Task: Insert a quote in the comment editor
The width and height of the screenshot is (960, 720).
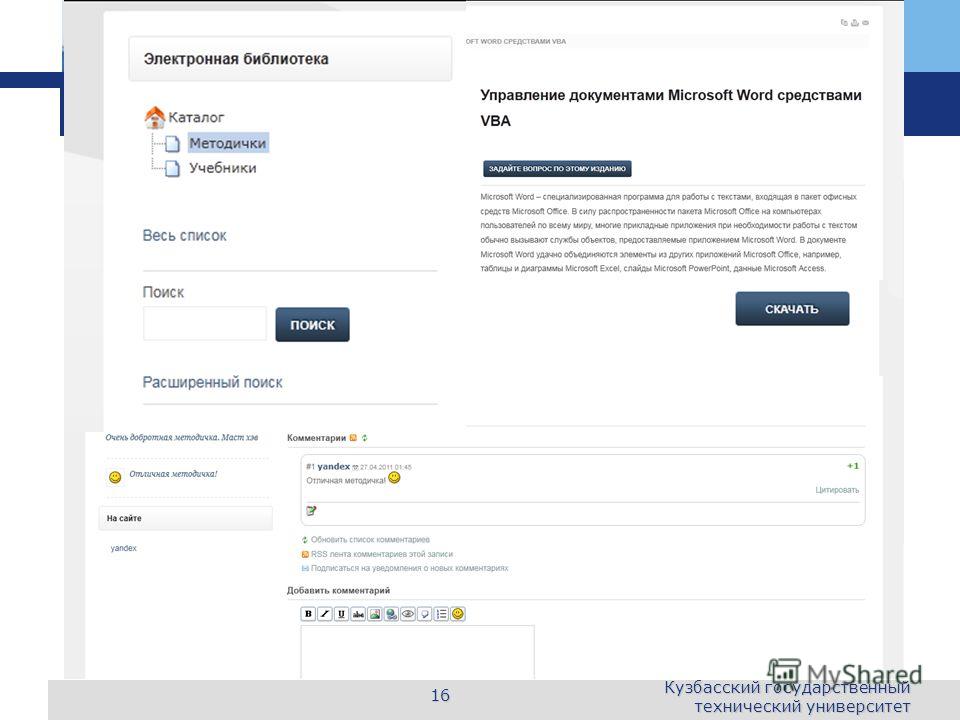Action: pyautogui.click(x=424, y=613)
